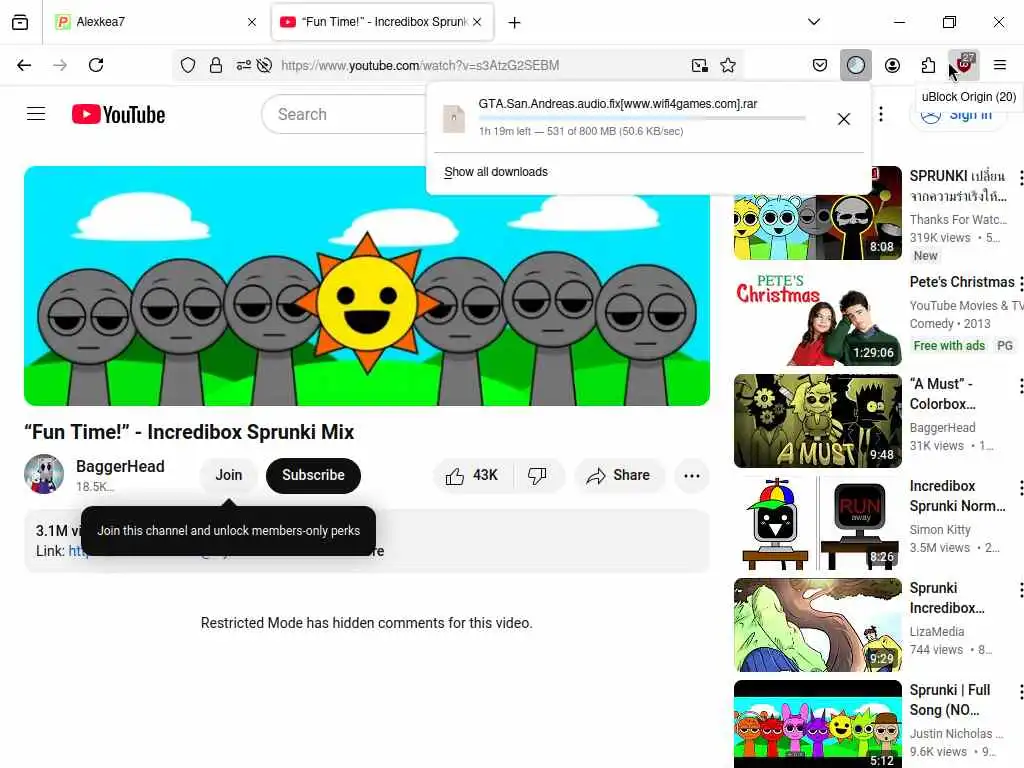Go to the YouTube home logo
The image size is (1024, 768).
point(118,114)
